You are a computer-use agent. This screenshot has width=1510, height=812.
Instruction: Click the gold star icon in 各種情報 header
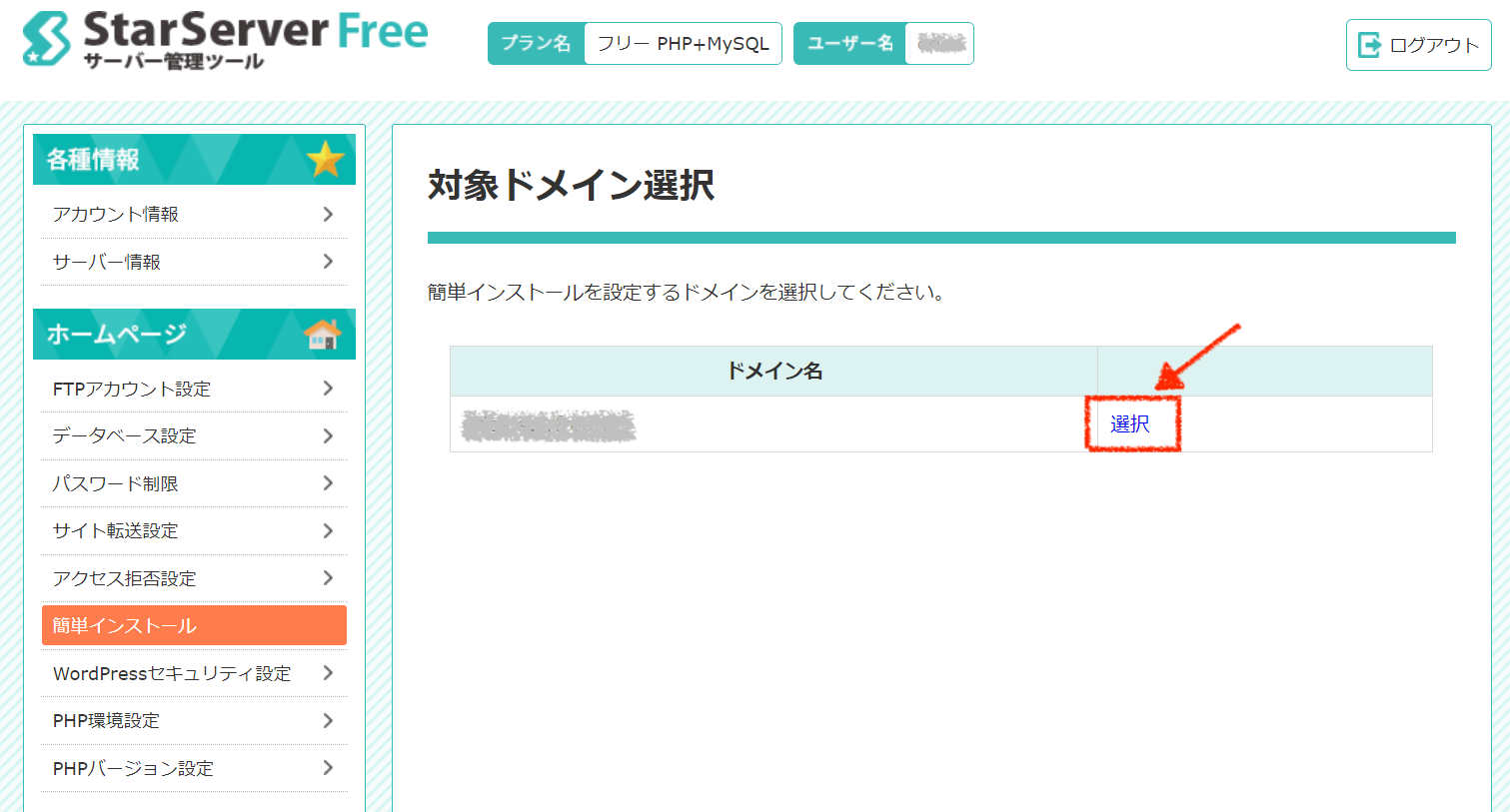point(325,159)
